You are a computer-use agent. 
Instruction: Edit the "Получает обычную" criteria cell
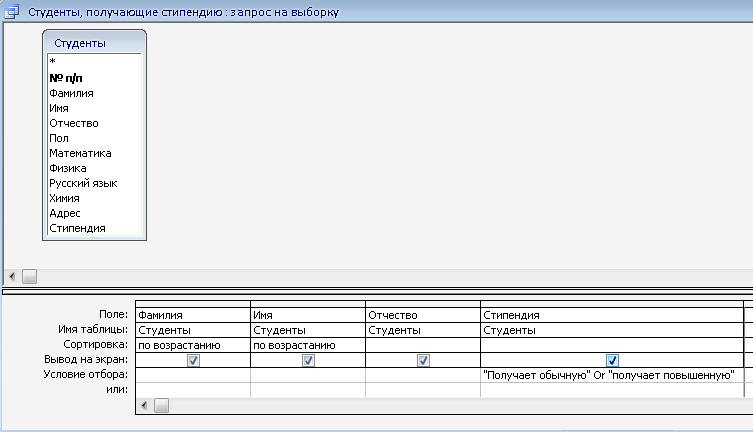point(612,375)
